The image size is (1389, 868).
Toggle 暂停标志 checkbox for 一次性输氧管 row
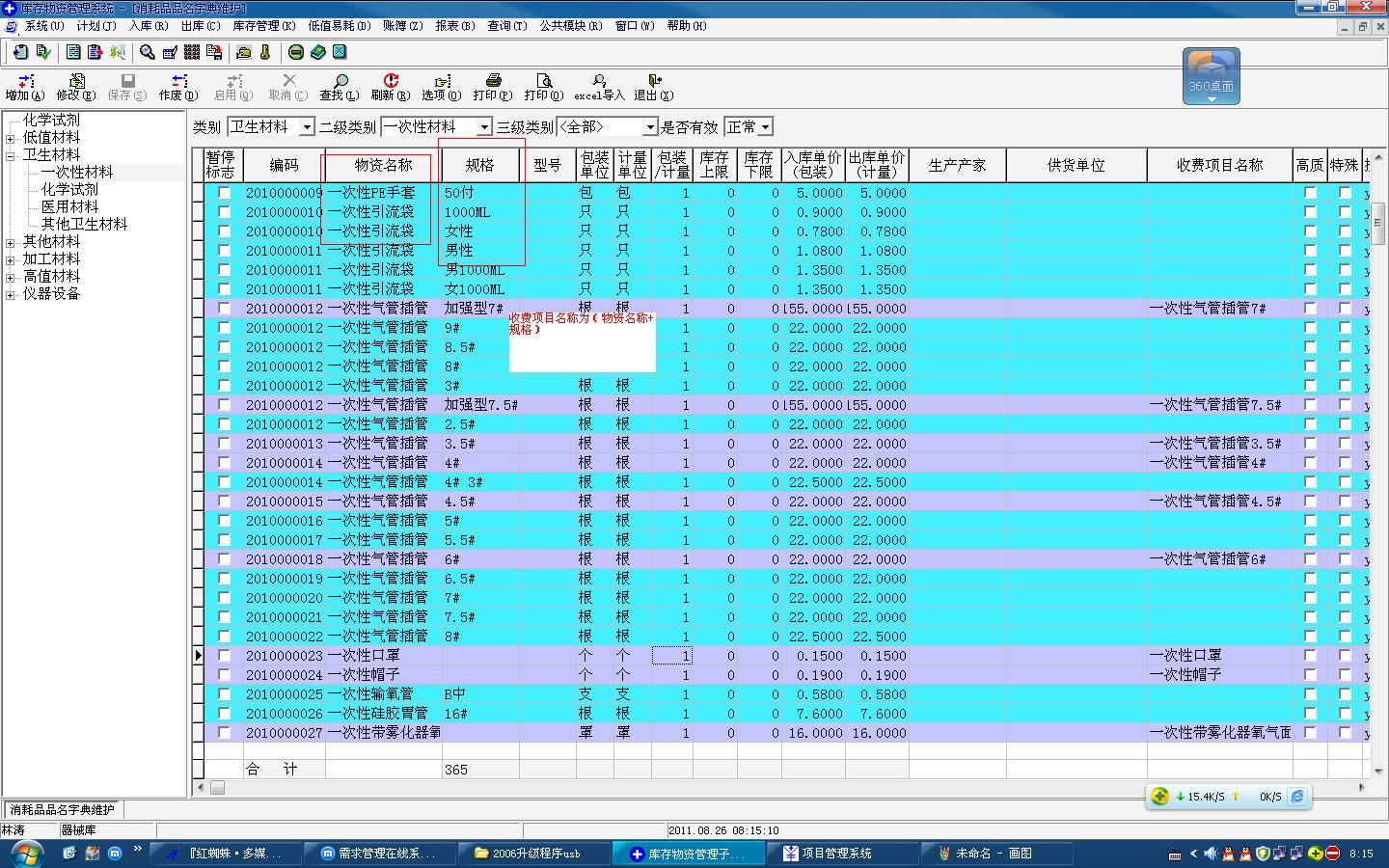tap(225, 694)
